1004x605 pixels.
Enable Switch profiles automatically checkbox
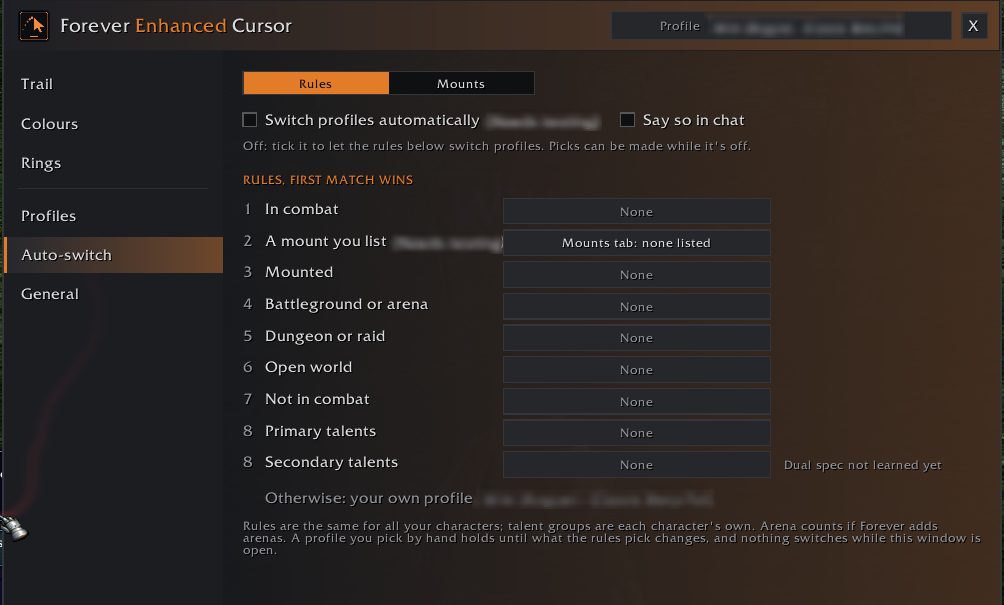coord(250,120)
